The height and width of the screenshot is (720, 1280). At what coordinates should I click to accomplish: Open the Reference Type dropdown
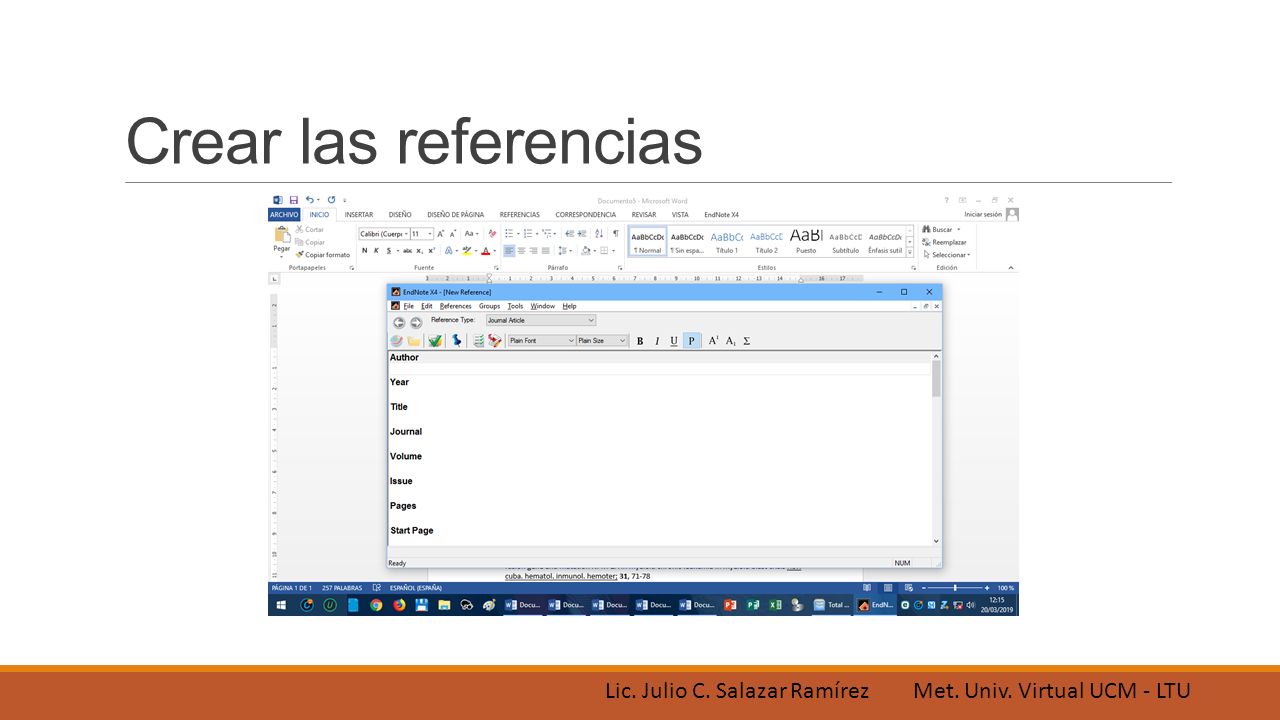[x=541, y=320]
